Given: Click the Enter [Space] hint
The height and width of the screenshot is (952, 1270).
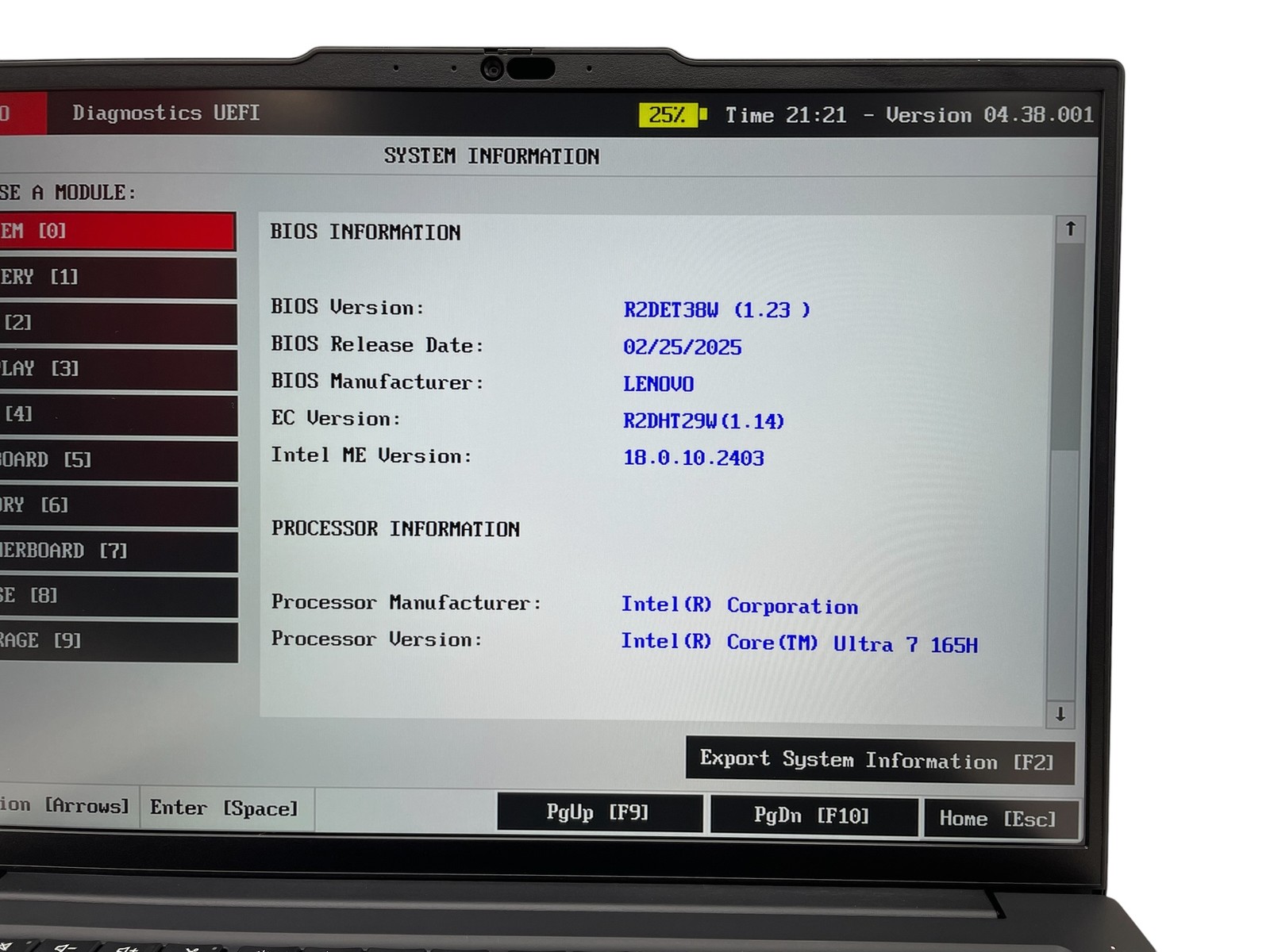Looking at the screenshot, I should pos(225,808).
